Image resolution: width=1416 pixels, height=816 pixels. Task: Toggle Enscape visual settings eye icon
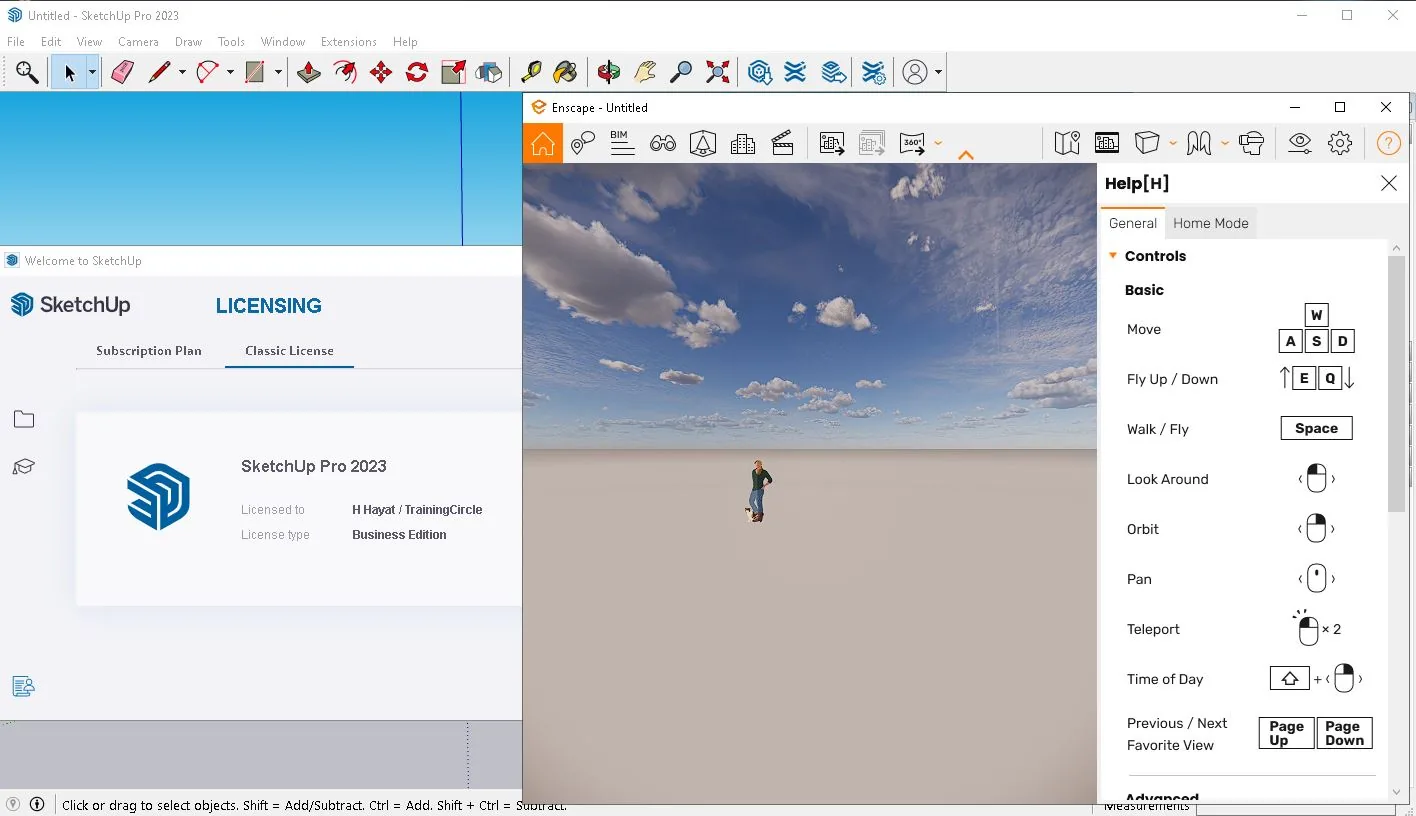(x=1300, y=143)
